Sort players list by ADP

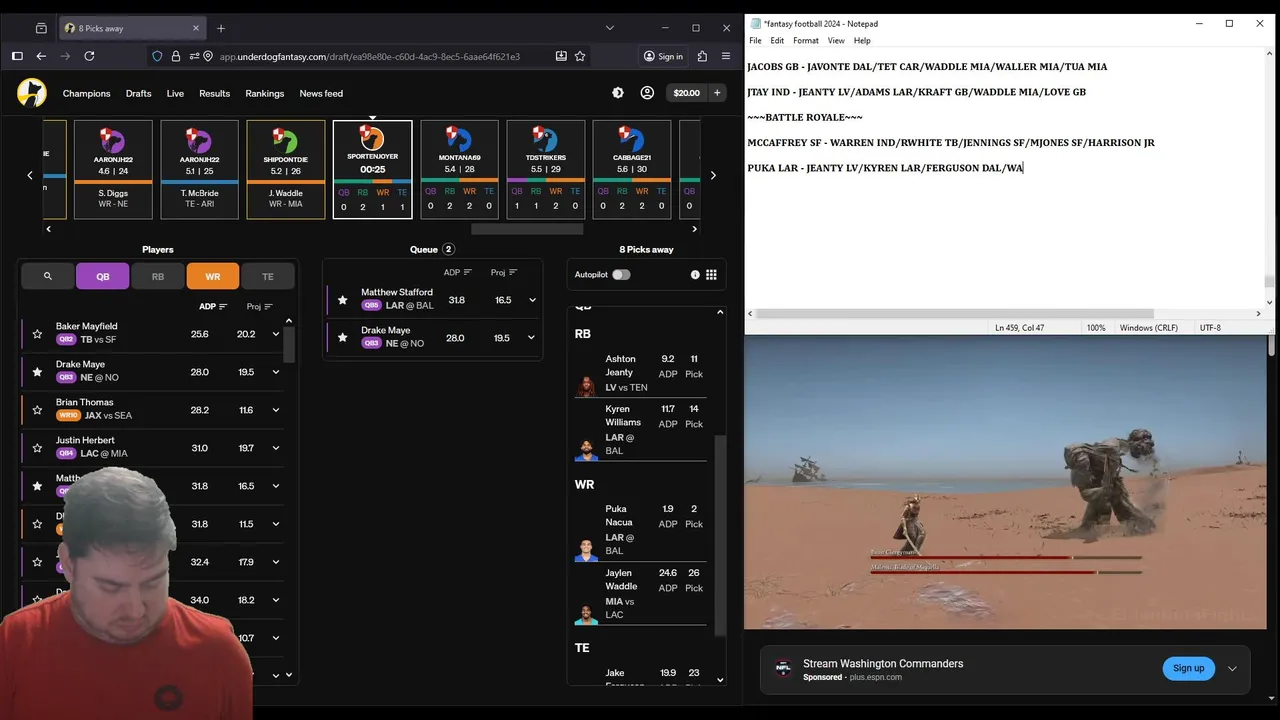213,307
